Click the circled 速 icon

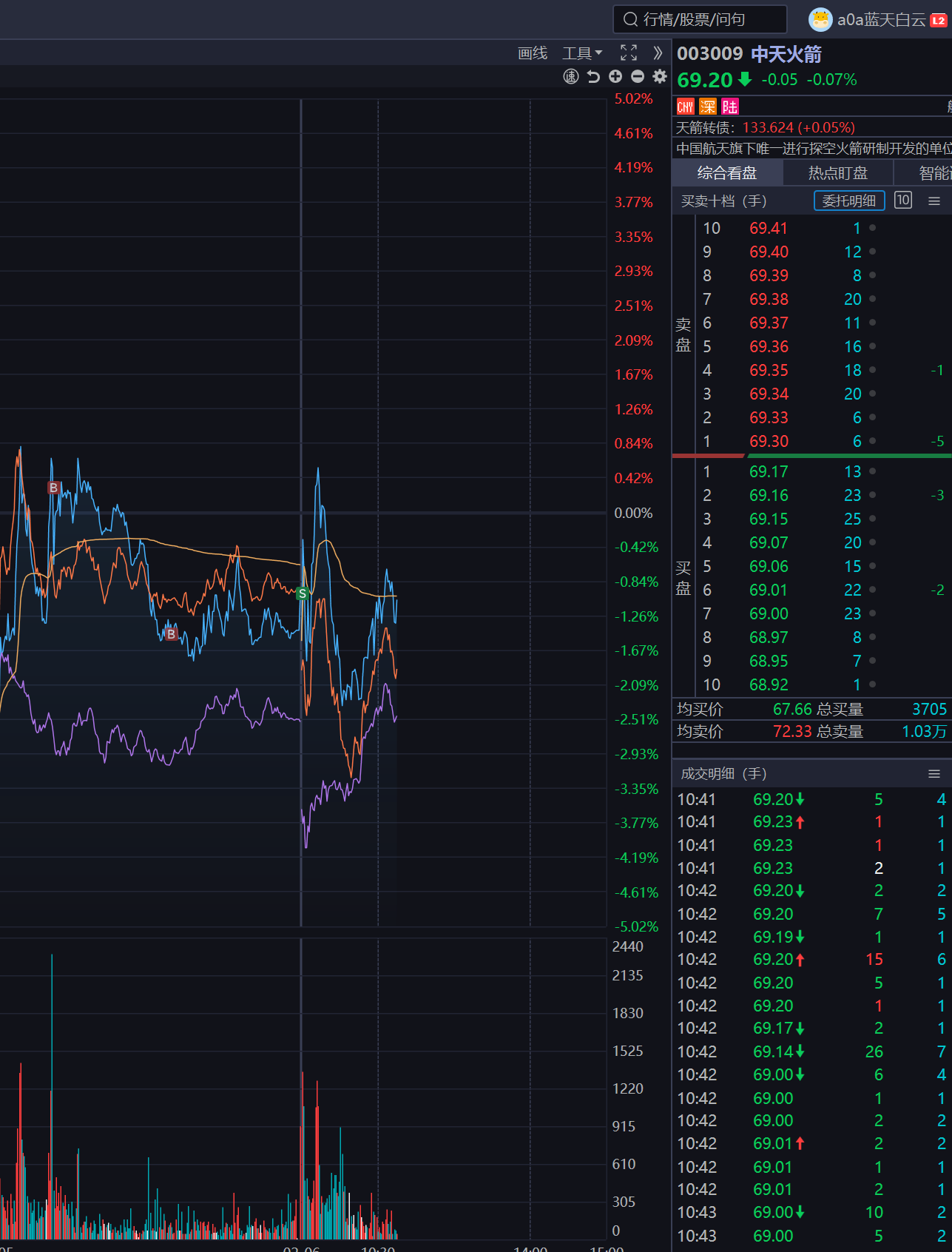[x=571, y=76]
